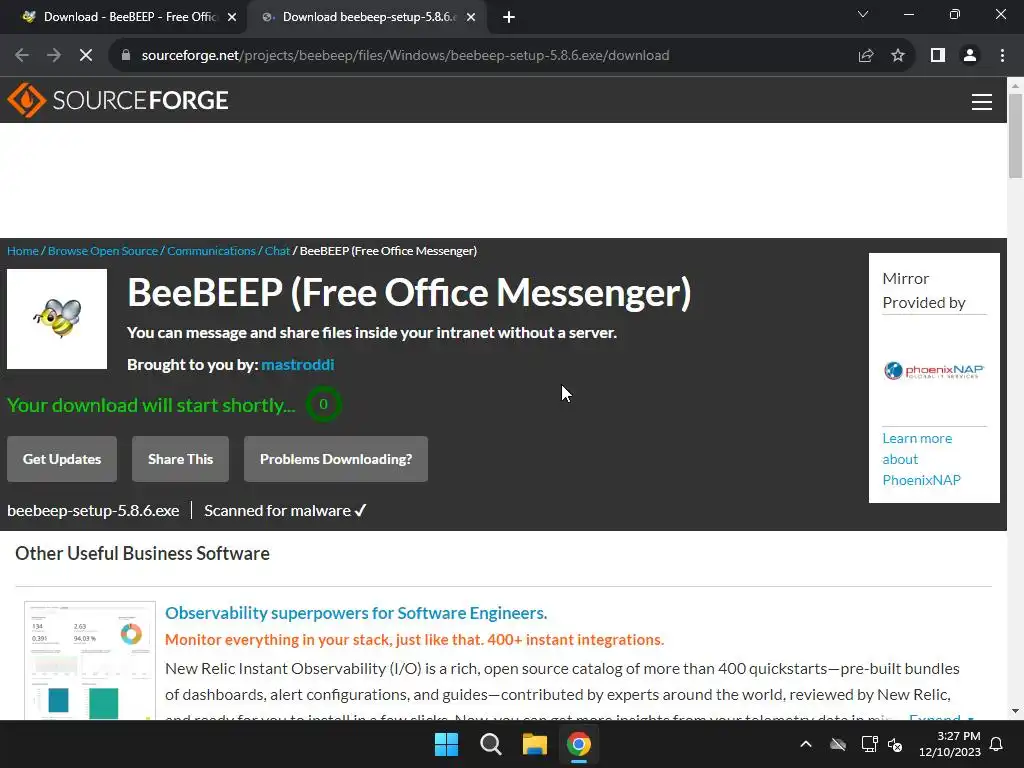Screen dimensions: 1024x768
Task: Click the browser back arrow
Action: coord(22,56)
